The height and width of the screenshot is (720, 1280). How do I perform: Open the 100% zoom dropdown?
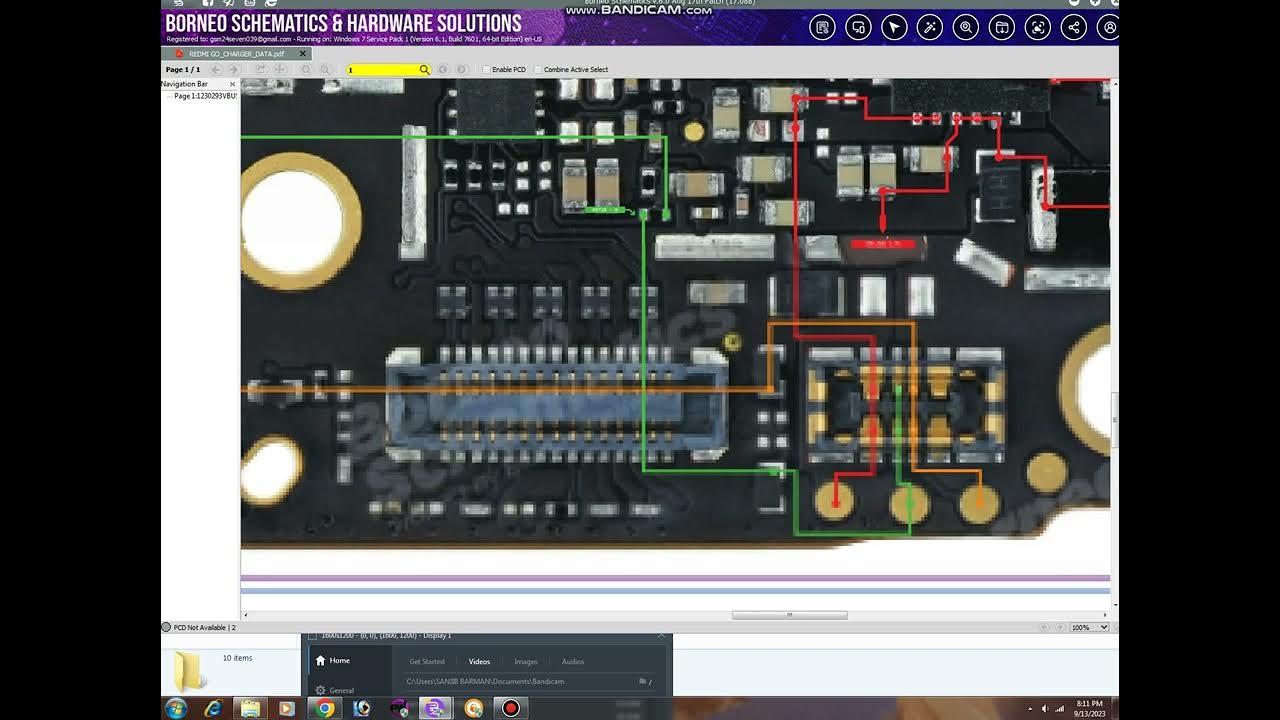click(1089, 627)
